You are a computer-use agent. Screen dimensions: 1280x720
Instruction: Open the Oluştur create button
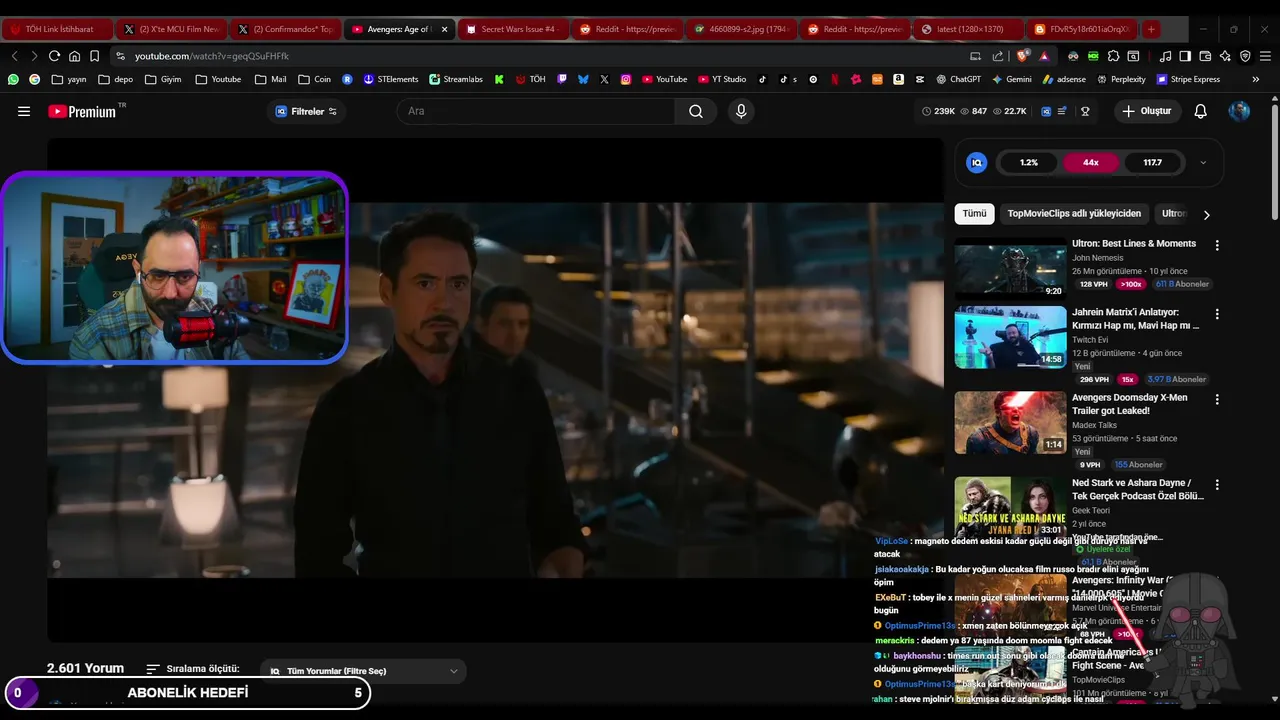tap(1147, 111)
